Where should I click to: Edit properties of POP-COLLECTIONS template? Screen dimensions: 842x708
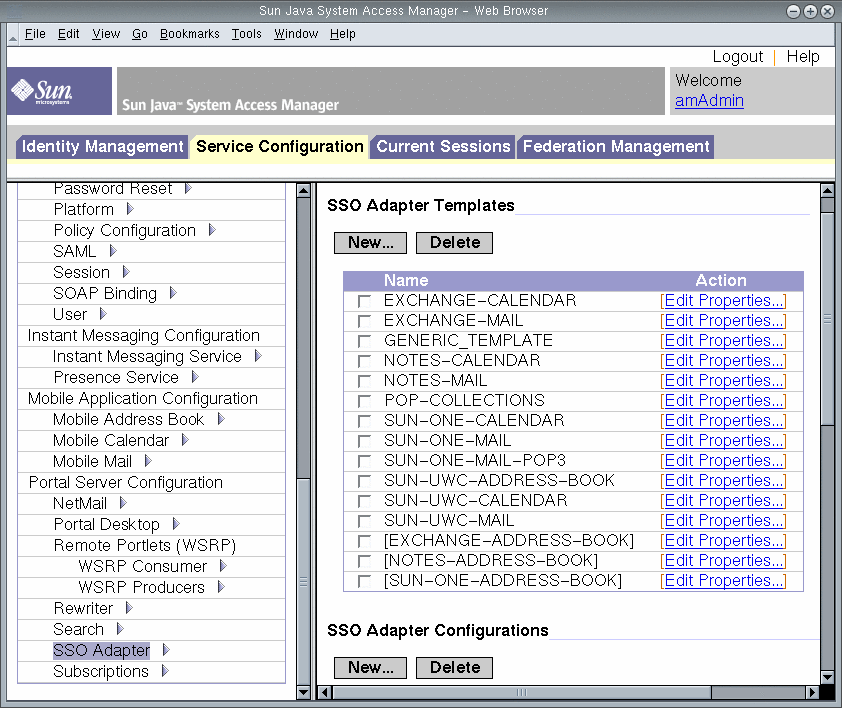point(723,401)
